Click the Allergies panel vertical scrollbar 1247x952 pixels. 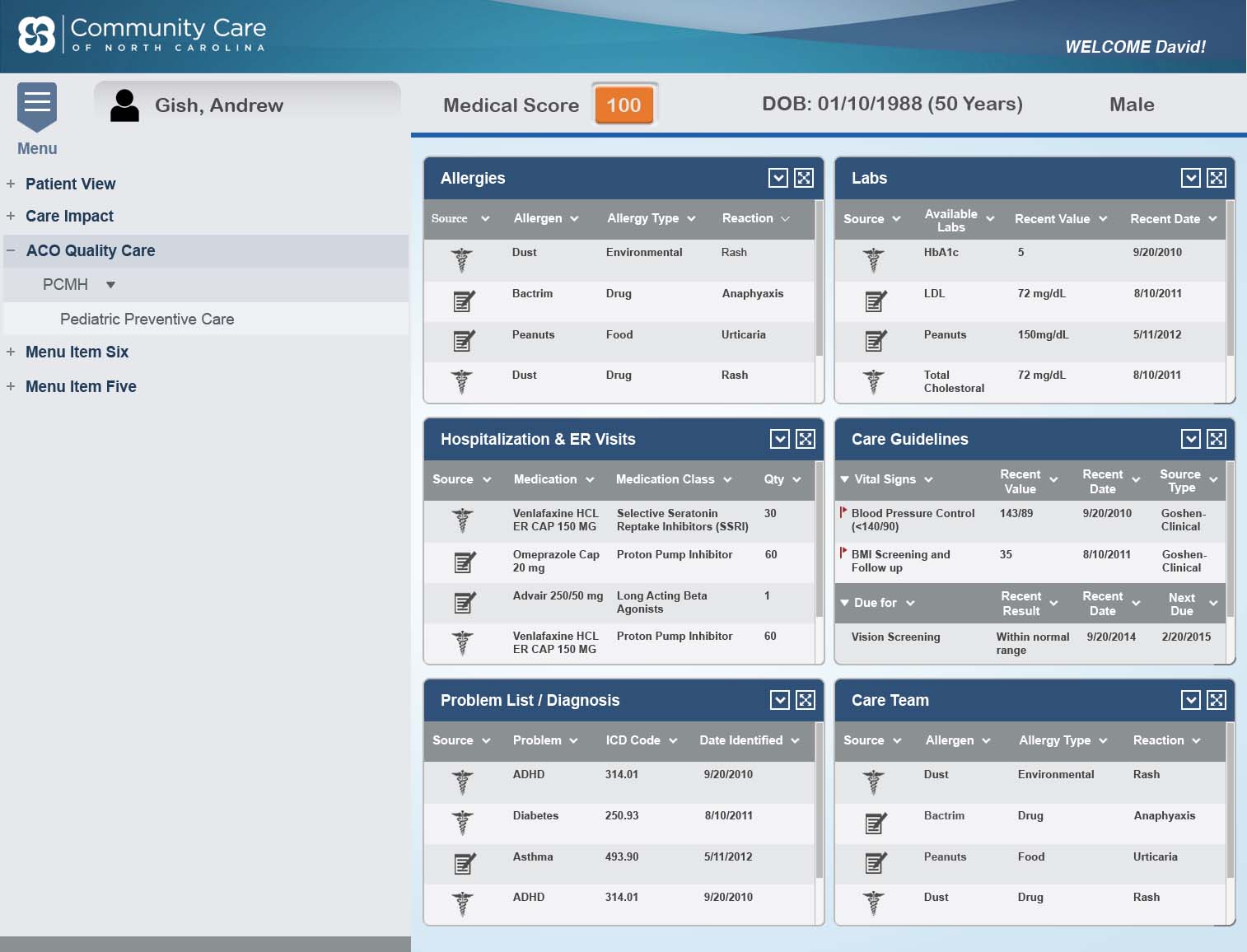pyautogui.click(x=819, y=280)
